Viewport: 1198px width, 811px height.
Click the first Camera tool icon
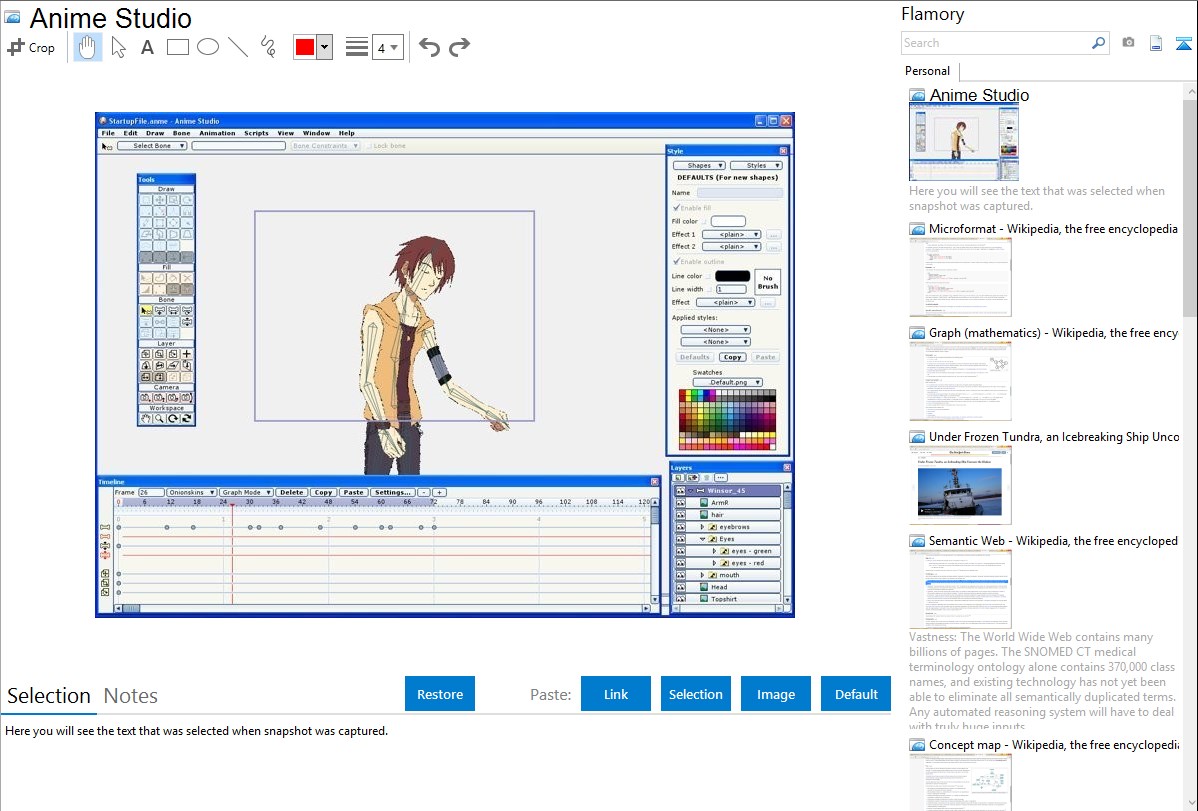145,397
